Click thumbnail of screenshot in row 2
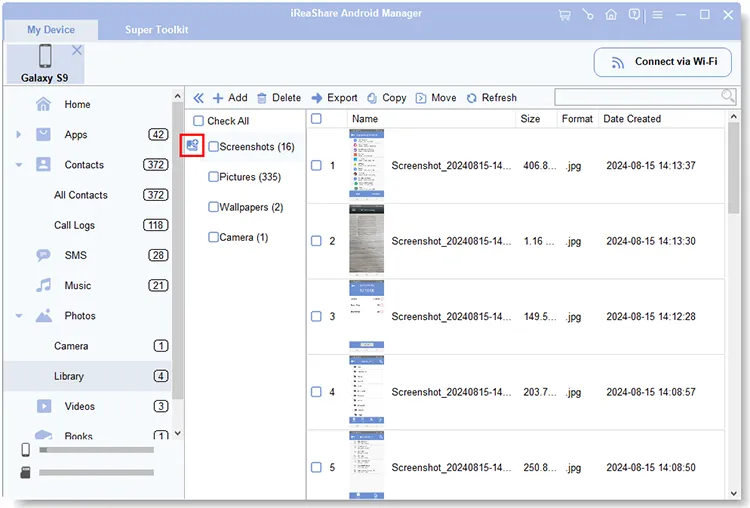 (366, 241)
